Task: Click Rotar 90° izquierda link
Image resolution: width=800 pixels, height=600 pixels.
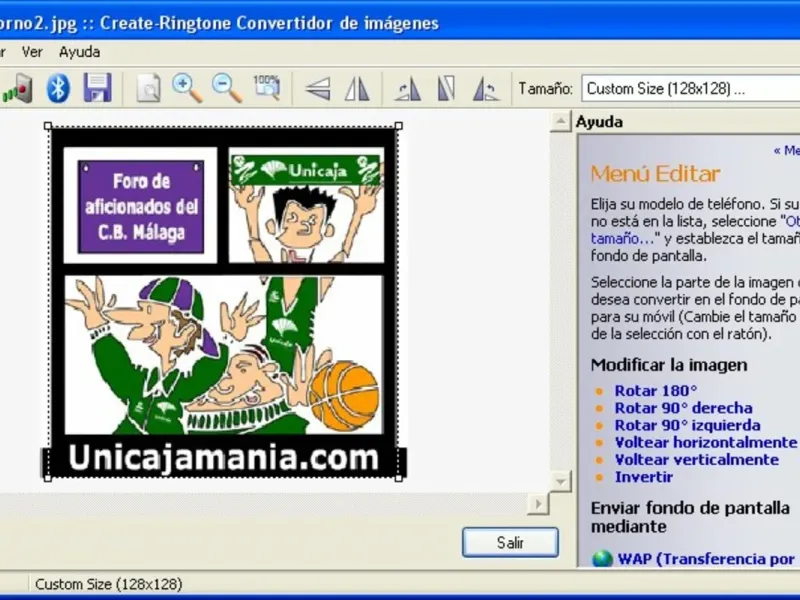Action: tap(687, 426)
